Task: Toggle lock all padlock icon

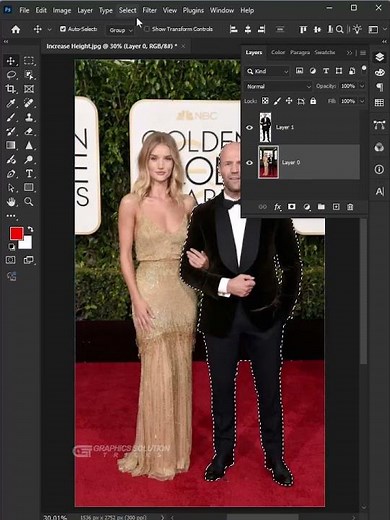Action: click(313, 101)
